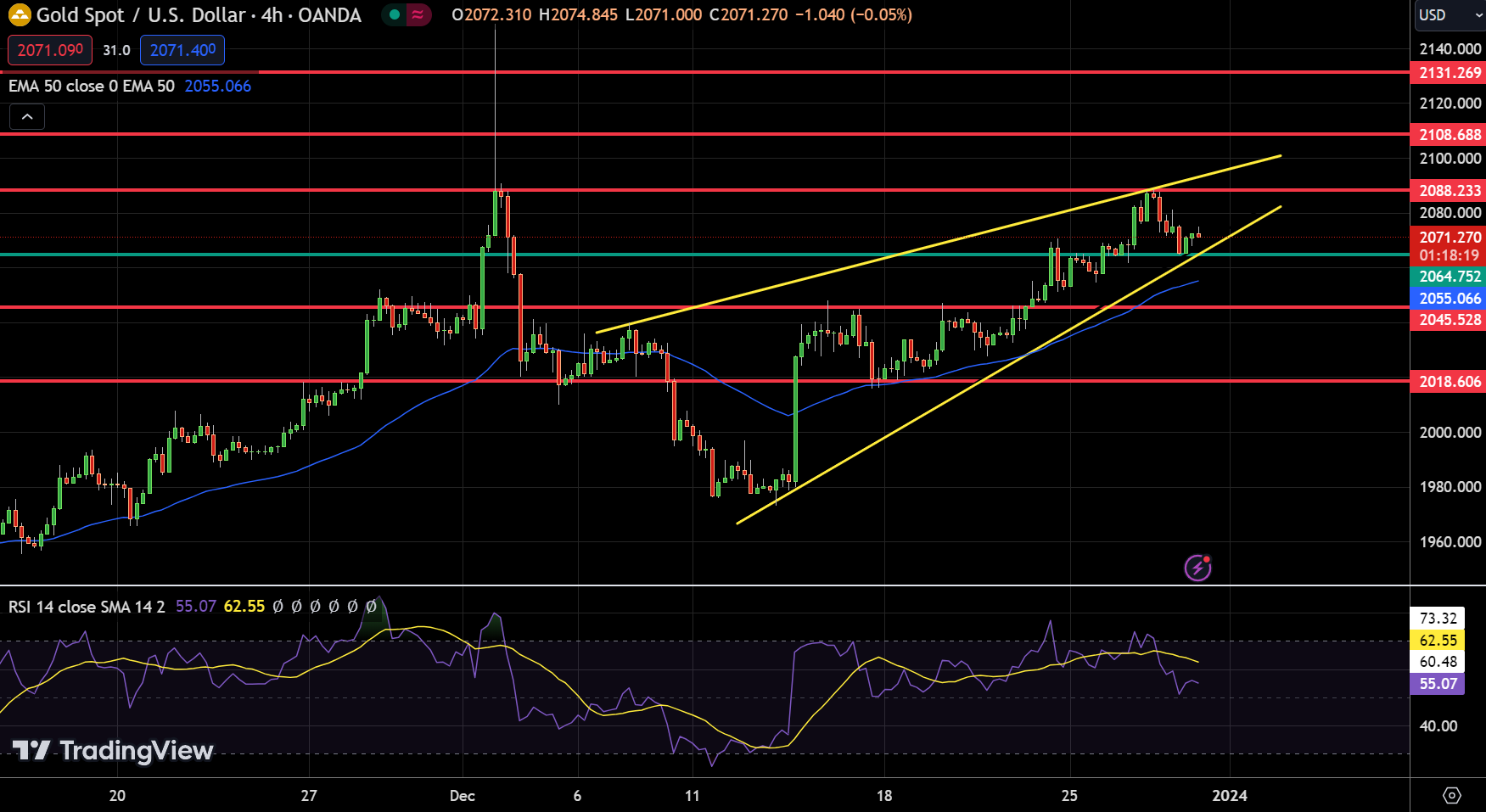Click the spread value 31.0
The image size is (1486, 812).
[x=116, y=50]
